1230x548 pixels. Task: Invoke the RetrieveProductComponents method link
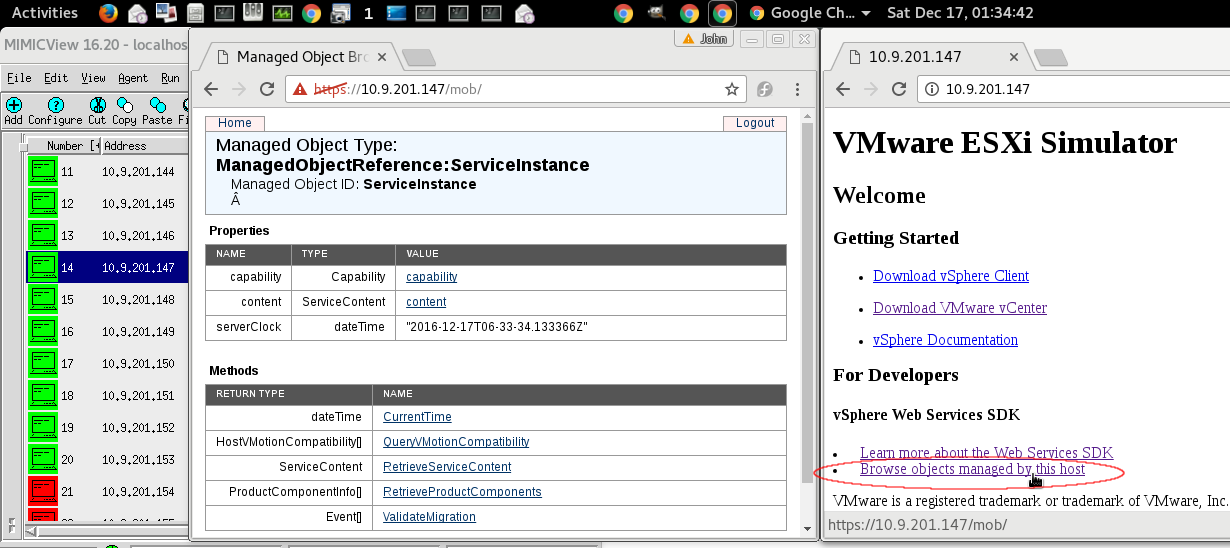click(x=462, y=492)
